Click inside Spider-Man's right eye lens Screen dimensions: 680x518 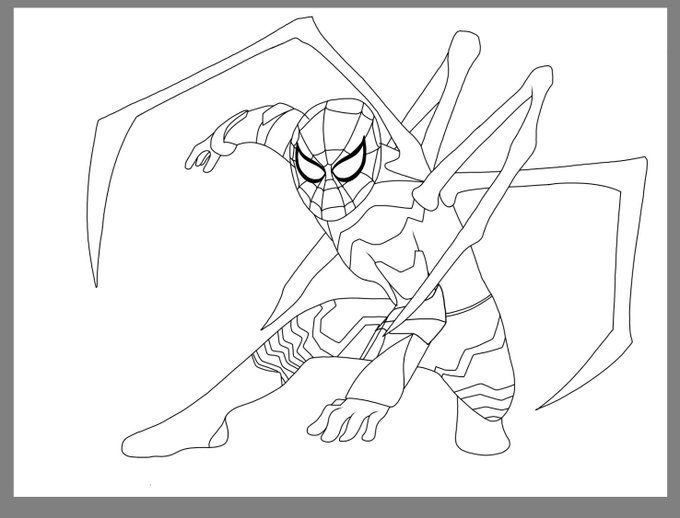350,161
